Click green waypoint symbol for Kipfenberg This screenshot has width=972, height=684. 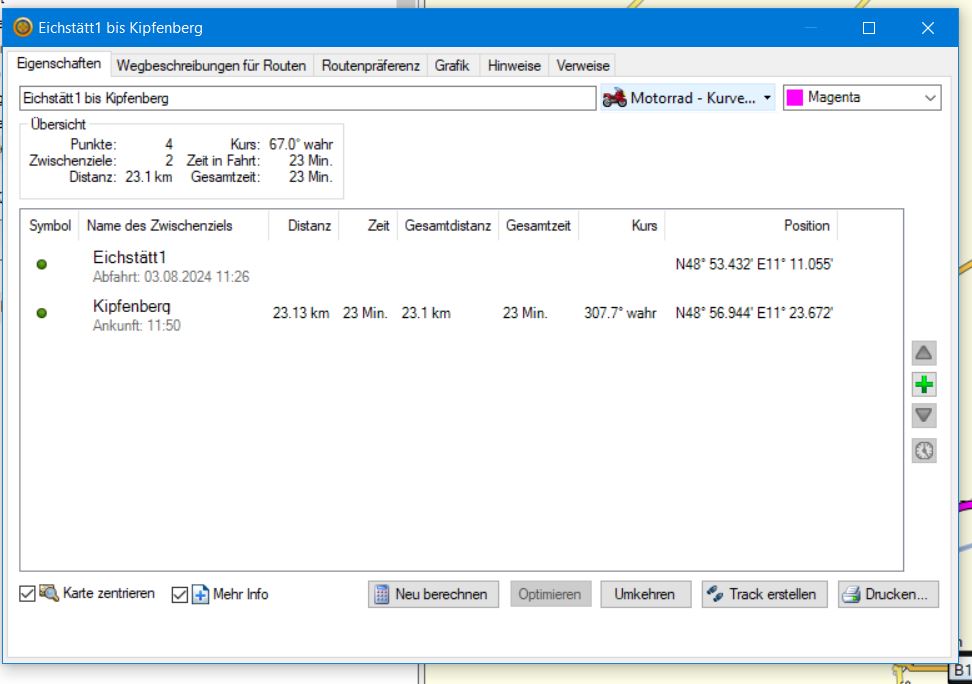pos(42,313)
